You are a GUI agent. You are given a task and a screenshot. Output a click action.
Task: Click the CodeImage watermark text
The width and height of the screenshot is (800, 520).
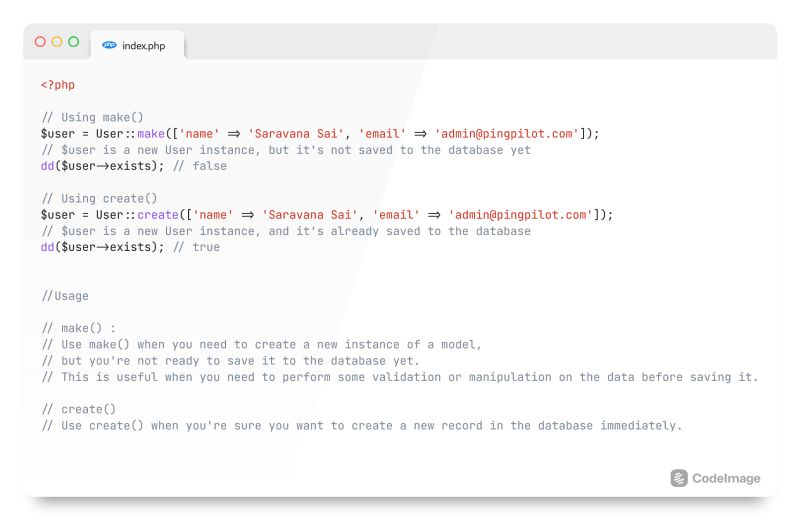pyautogui.click(x=726, y=479)
